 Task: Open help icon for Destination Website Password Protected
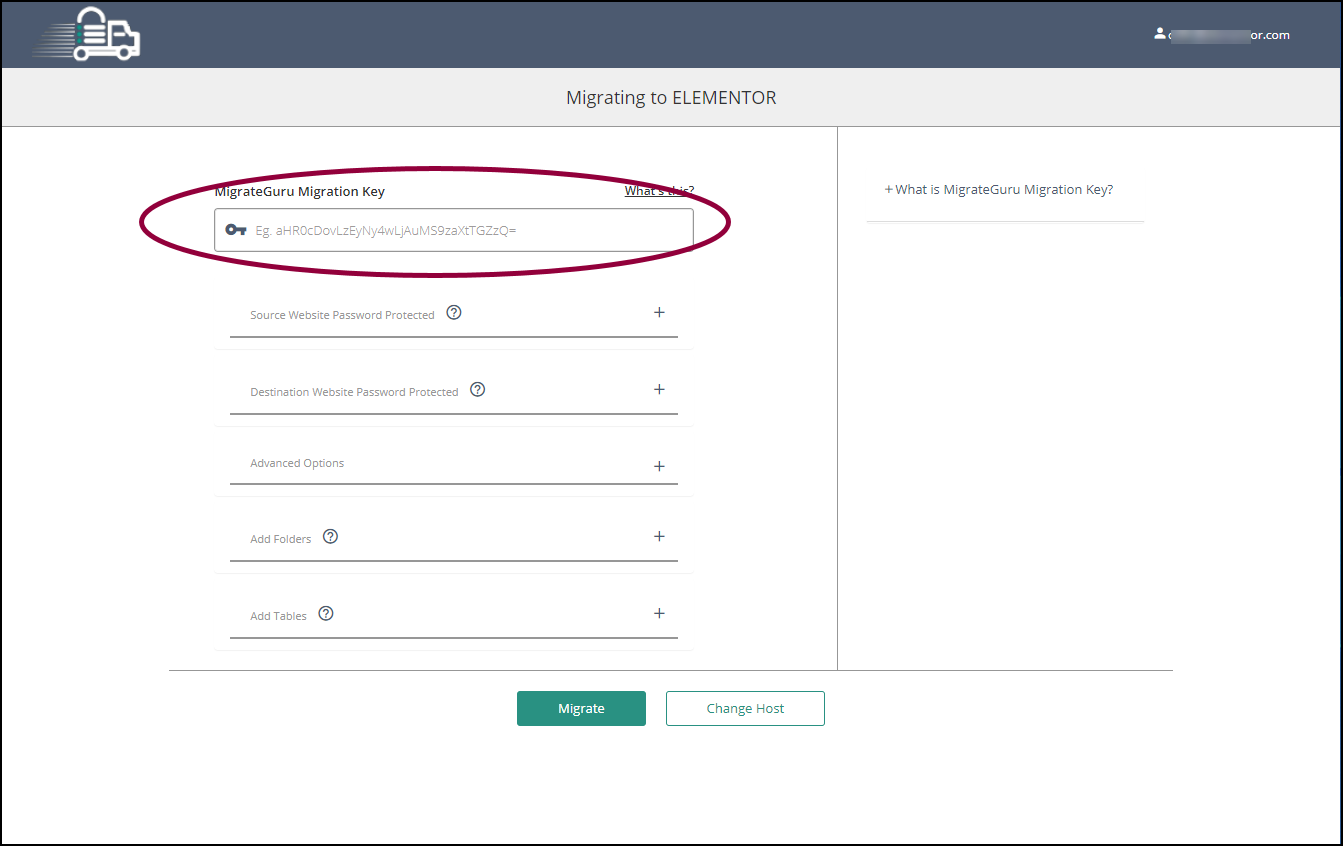coord(477,390)
